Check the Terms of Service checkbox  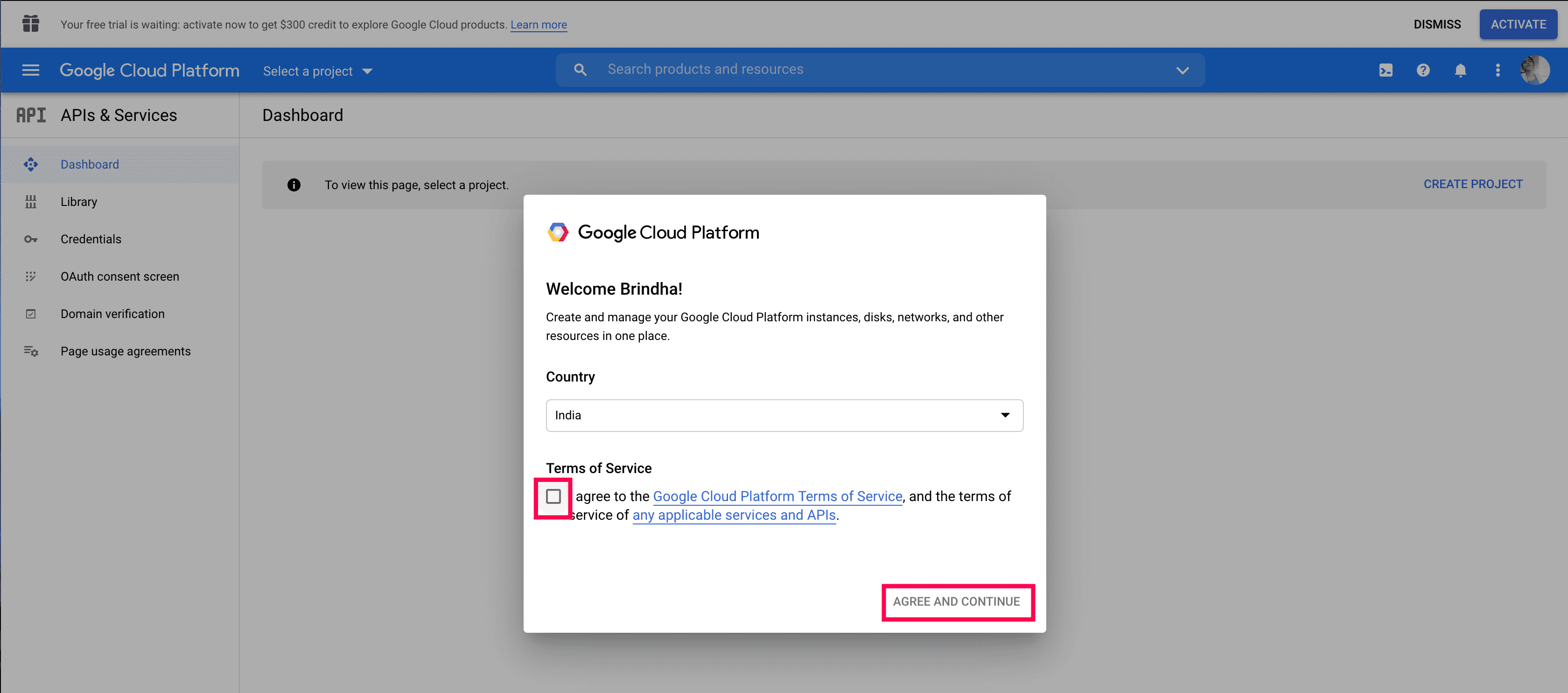tap(553, 496)
